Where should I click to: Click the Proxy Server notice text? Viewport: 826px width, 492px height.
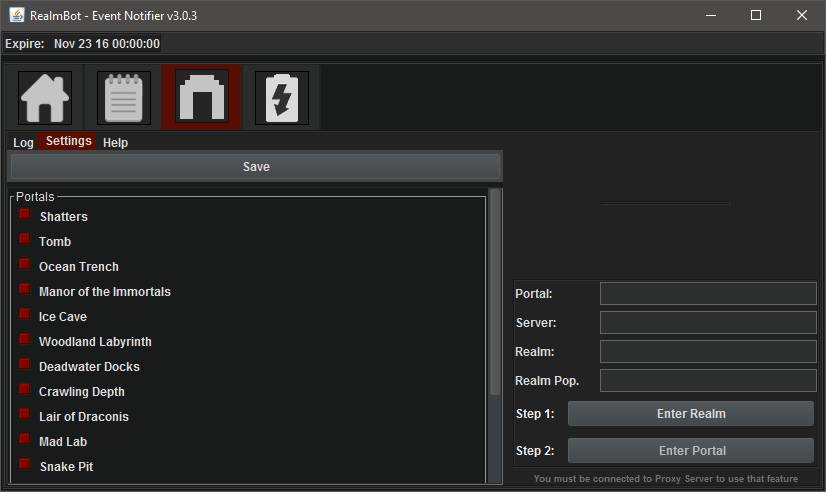click(665, 479)
